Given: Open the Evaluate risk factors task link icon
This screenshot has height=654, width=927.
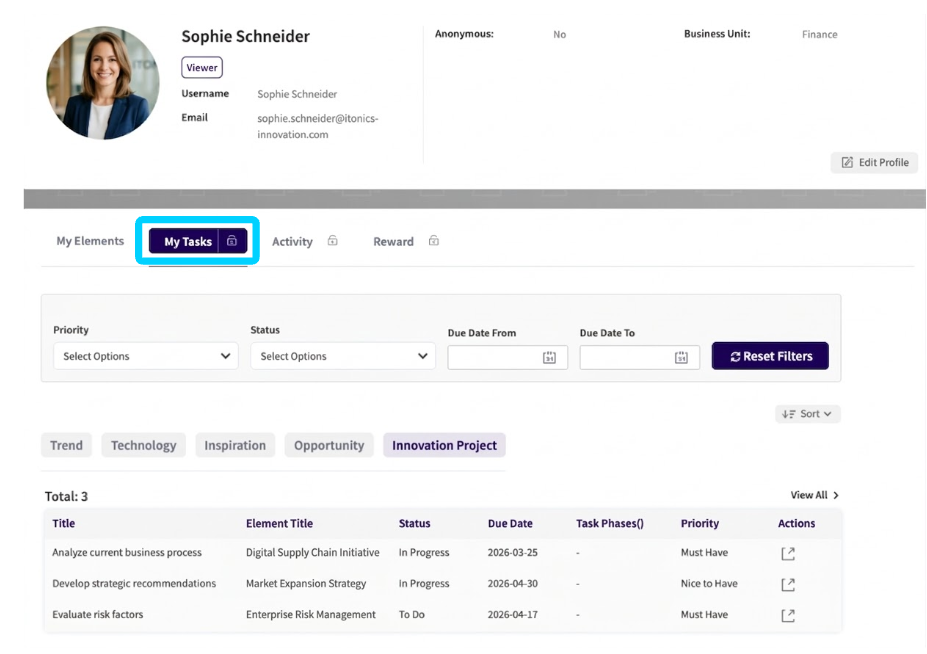Looking at the screenshot, I should 788,615.
